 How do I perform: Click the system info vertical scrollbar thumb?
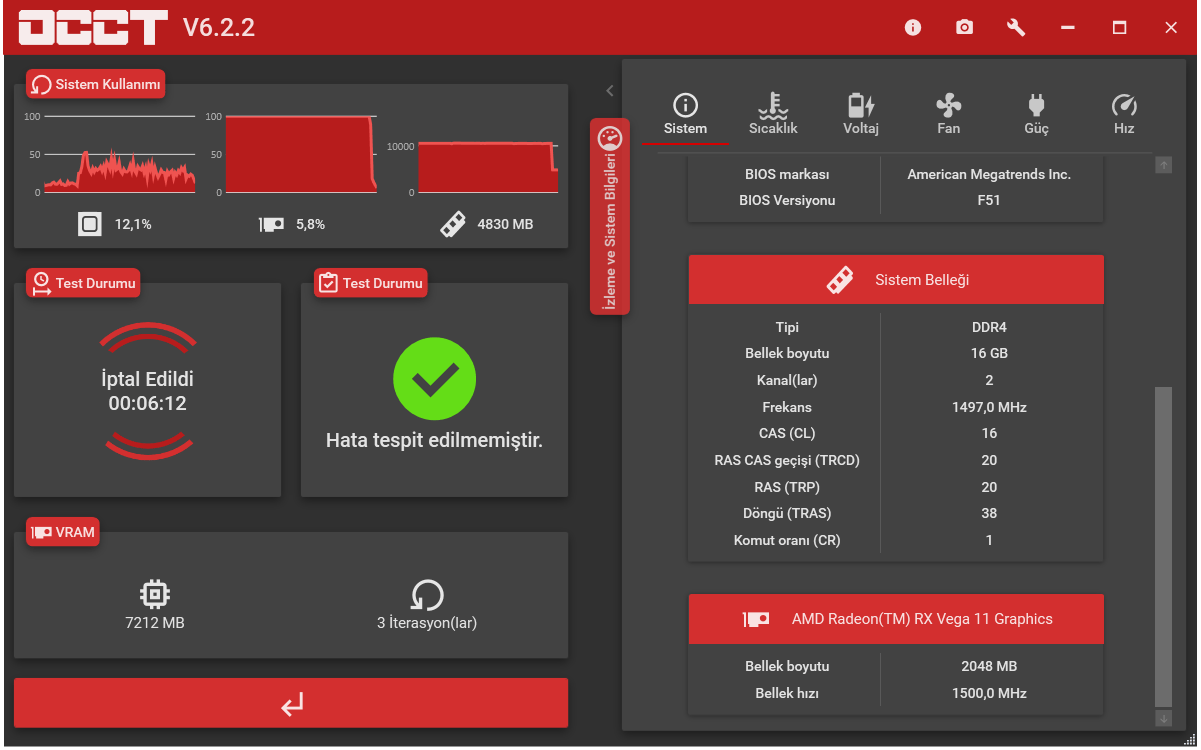click(1163, 547)
